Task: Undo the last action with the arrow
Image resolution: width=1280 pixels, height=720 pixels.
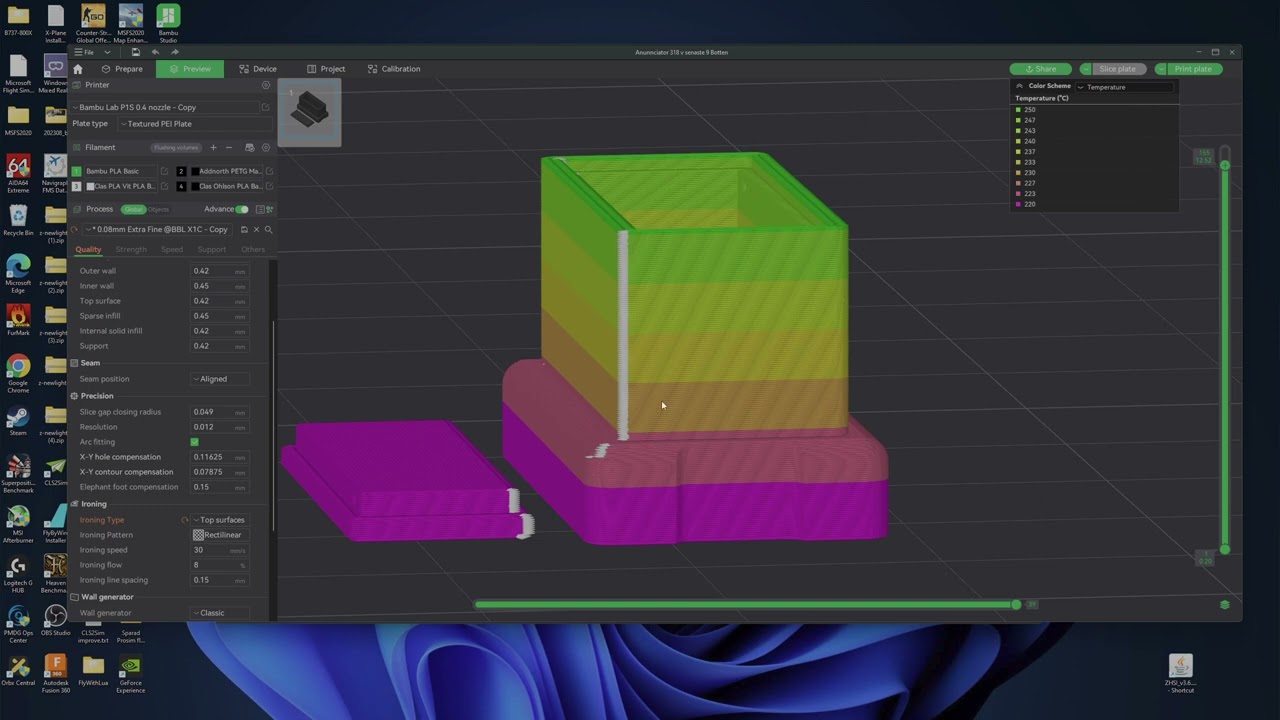Action: [155, 52]
